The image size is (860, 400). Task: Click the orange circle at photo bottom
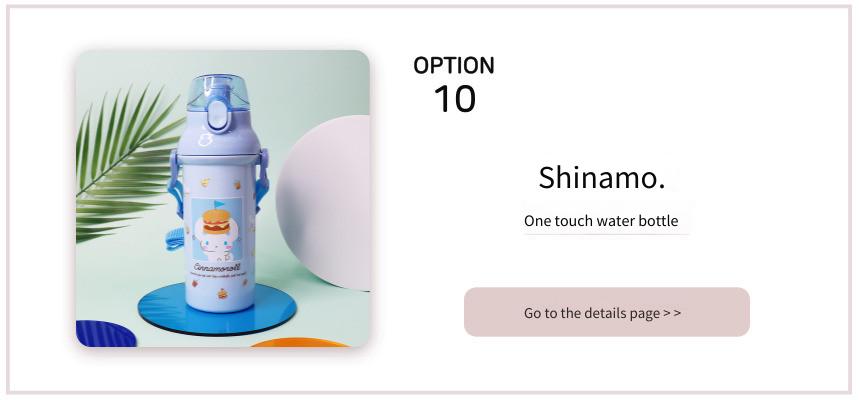[x=300, y=342]
